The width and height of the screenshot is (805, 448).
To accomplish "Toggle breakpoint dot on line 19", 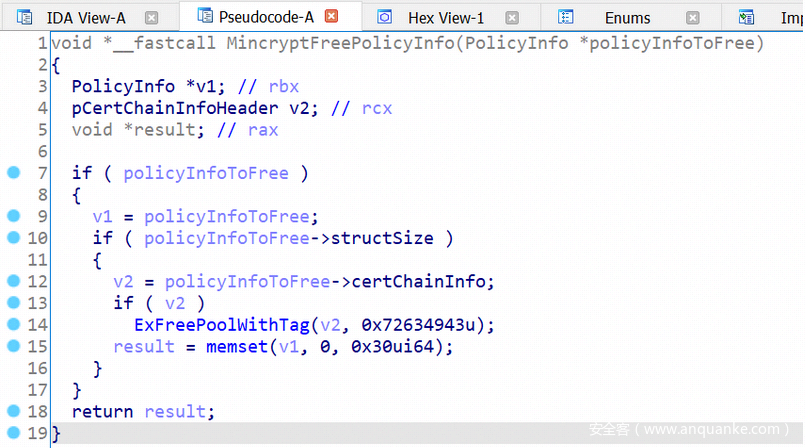I will (x=14, y=433).
